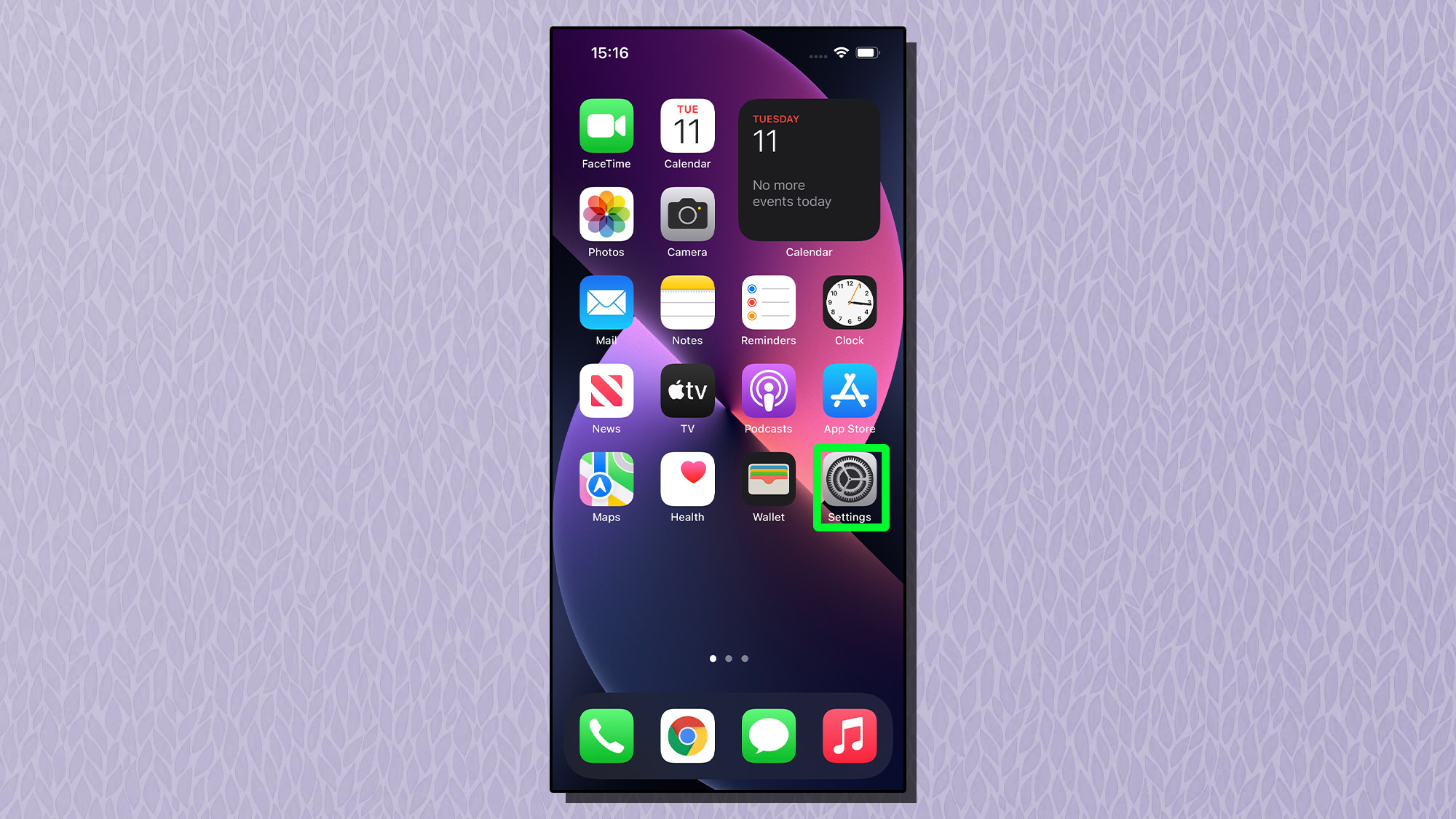1456x819 pixels.
Task: Navigate to the second home screen page
Action: coord(727,658)
